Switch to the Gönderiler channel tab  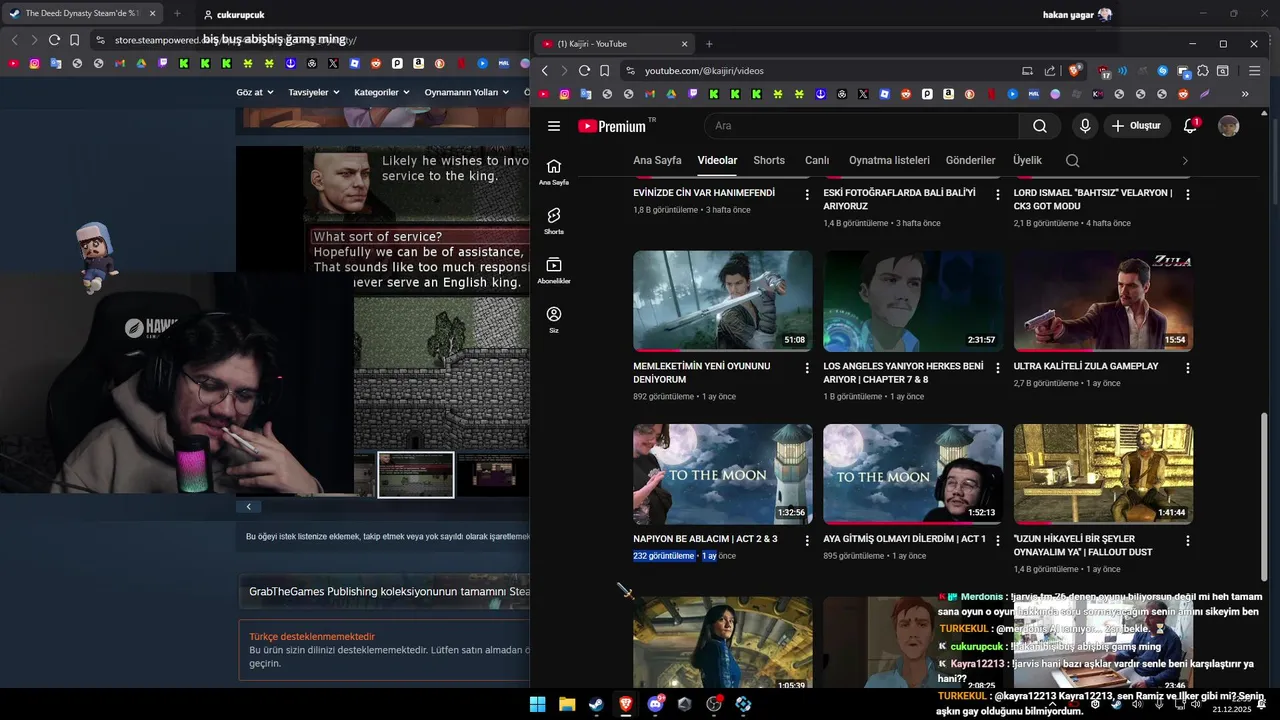point(970,160)
